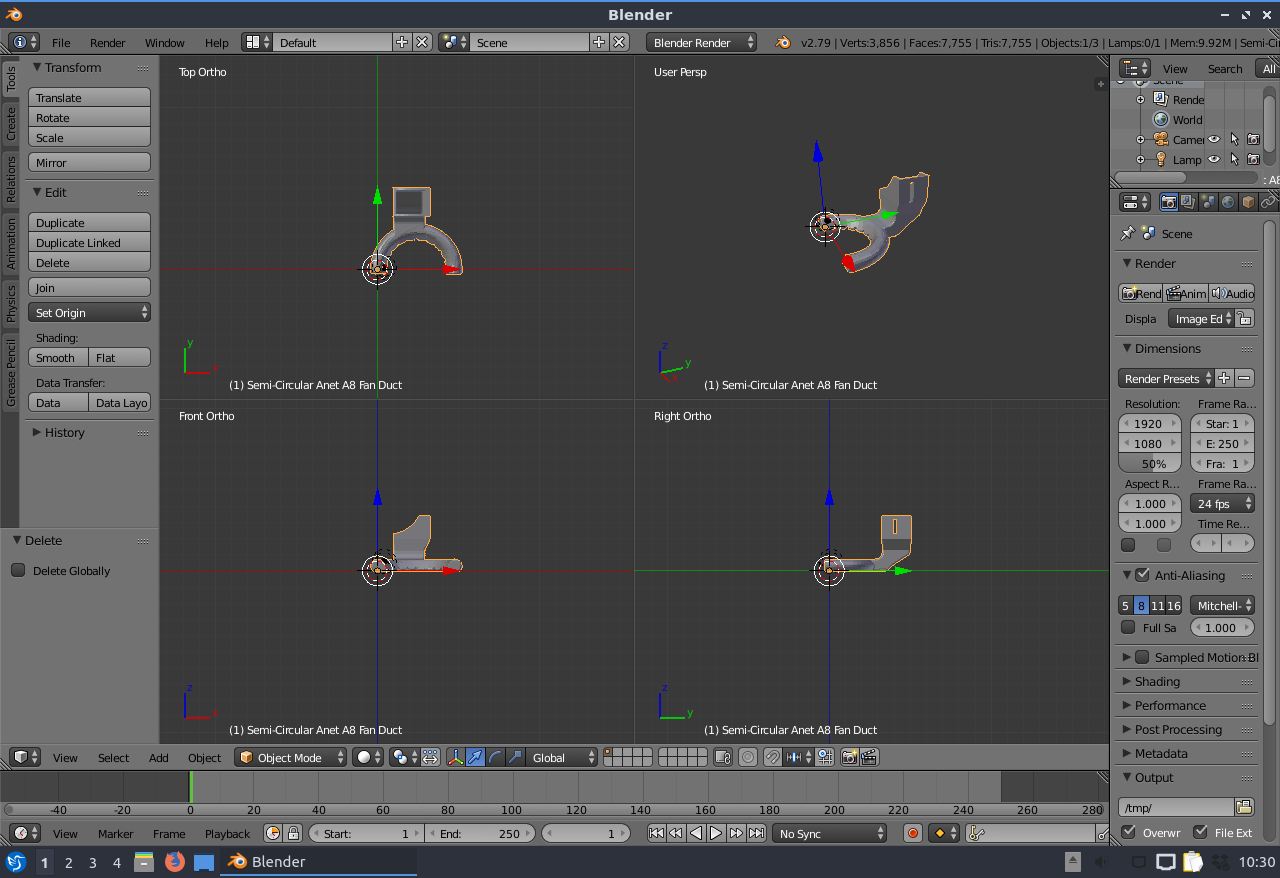Toggle the 3D manipulator widget
The image size is (1280, 878).
[x=455, y=757]
